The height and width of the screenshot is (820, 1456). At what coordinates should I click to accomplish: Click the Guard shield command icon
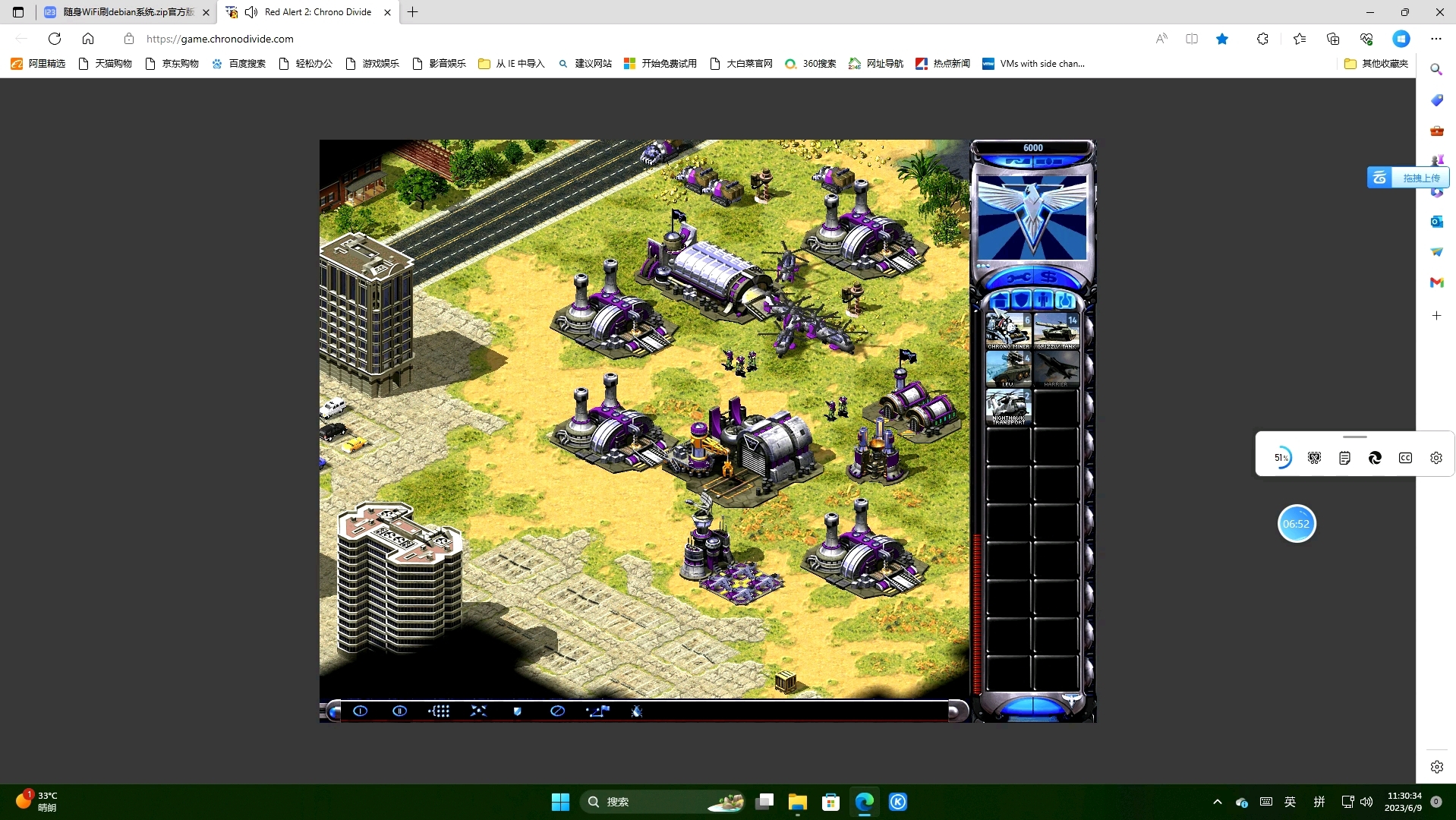(x=518, y=711)
